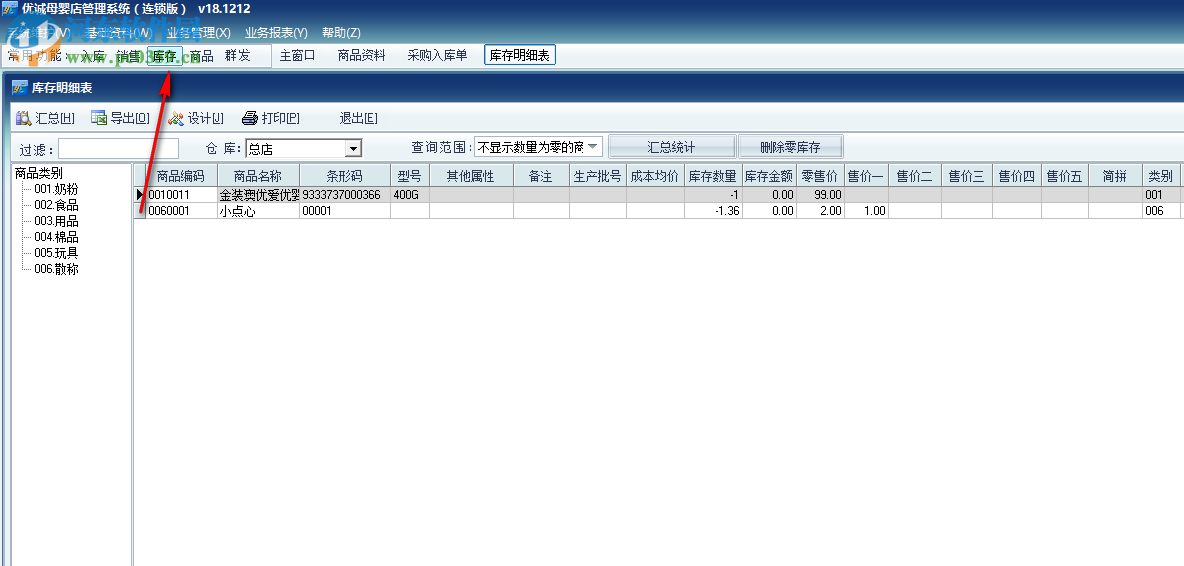The width and height of the screenshot is (1184, 566).
Task: Click the barcode cell 00001
Action: click(344, 211)
